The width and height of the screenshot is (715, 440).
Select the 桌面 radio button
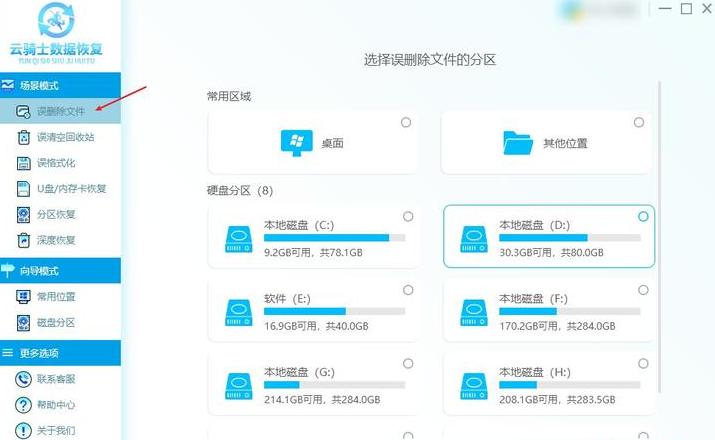pyautogui.click(x=406, y=122)
